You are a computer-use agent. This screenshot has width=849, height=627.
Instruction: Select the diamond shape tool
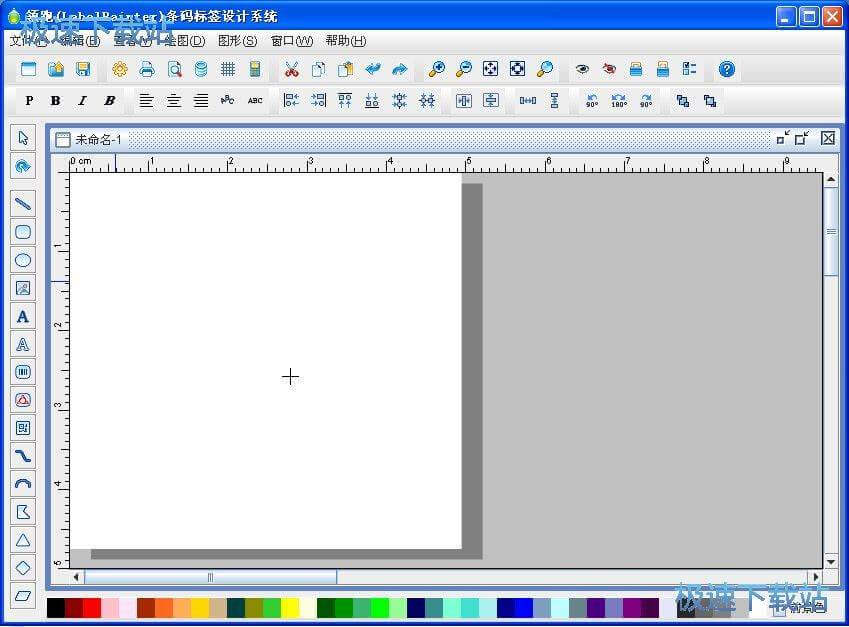23,568
